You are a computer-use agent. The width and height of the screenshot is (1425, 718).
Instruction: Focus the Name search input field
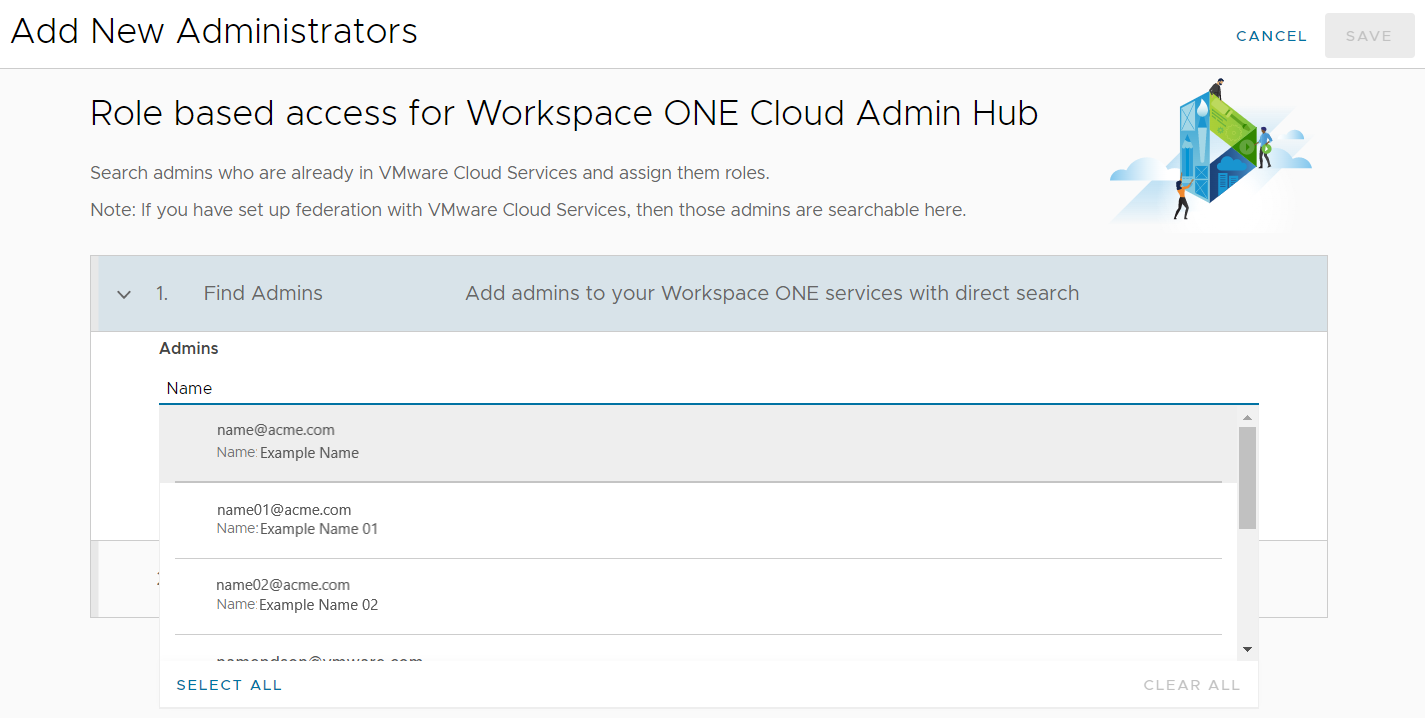[708, 388]
